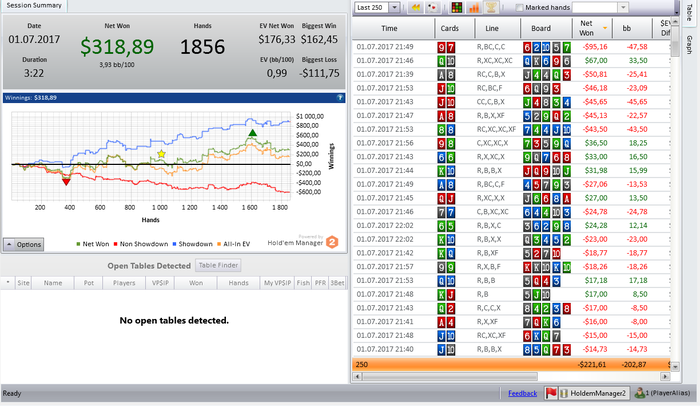Select the hand row winning $31,98
The width and height of the screenshot is (700, 406).
[x=511, y=171]
